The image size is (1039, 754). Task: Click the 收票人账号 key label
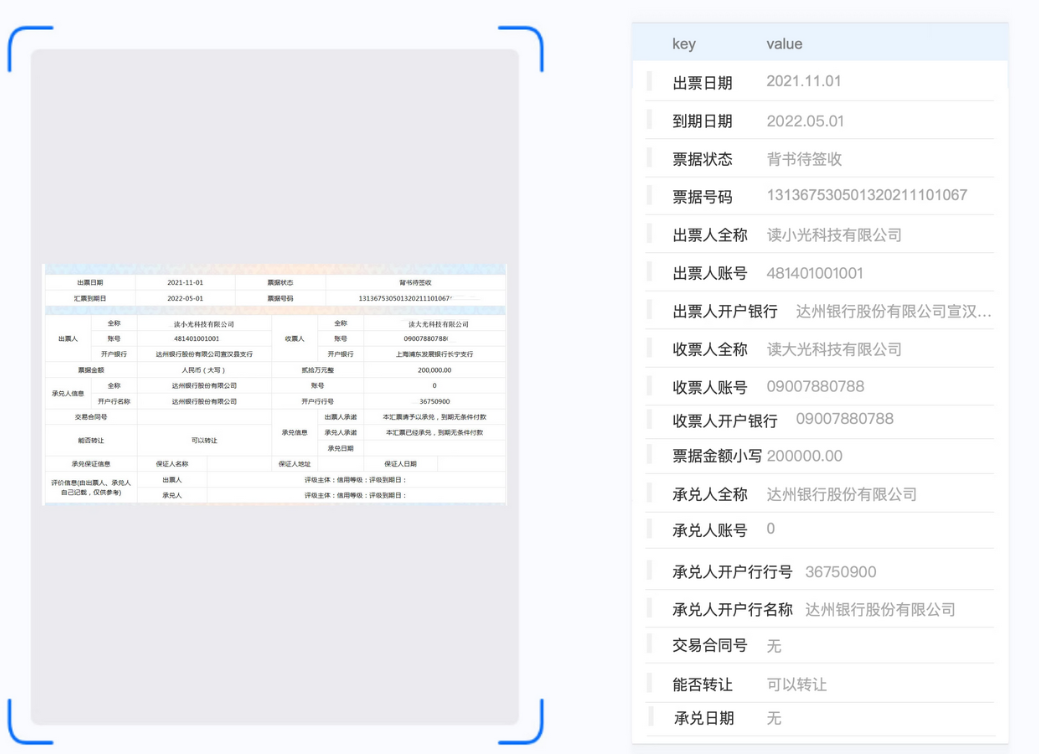[x=710, y=388]
